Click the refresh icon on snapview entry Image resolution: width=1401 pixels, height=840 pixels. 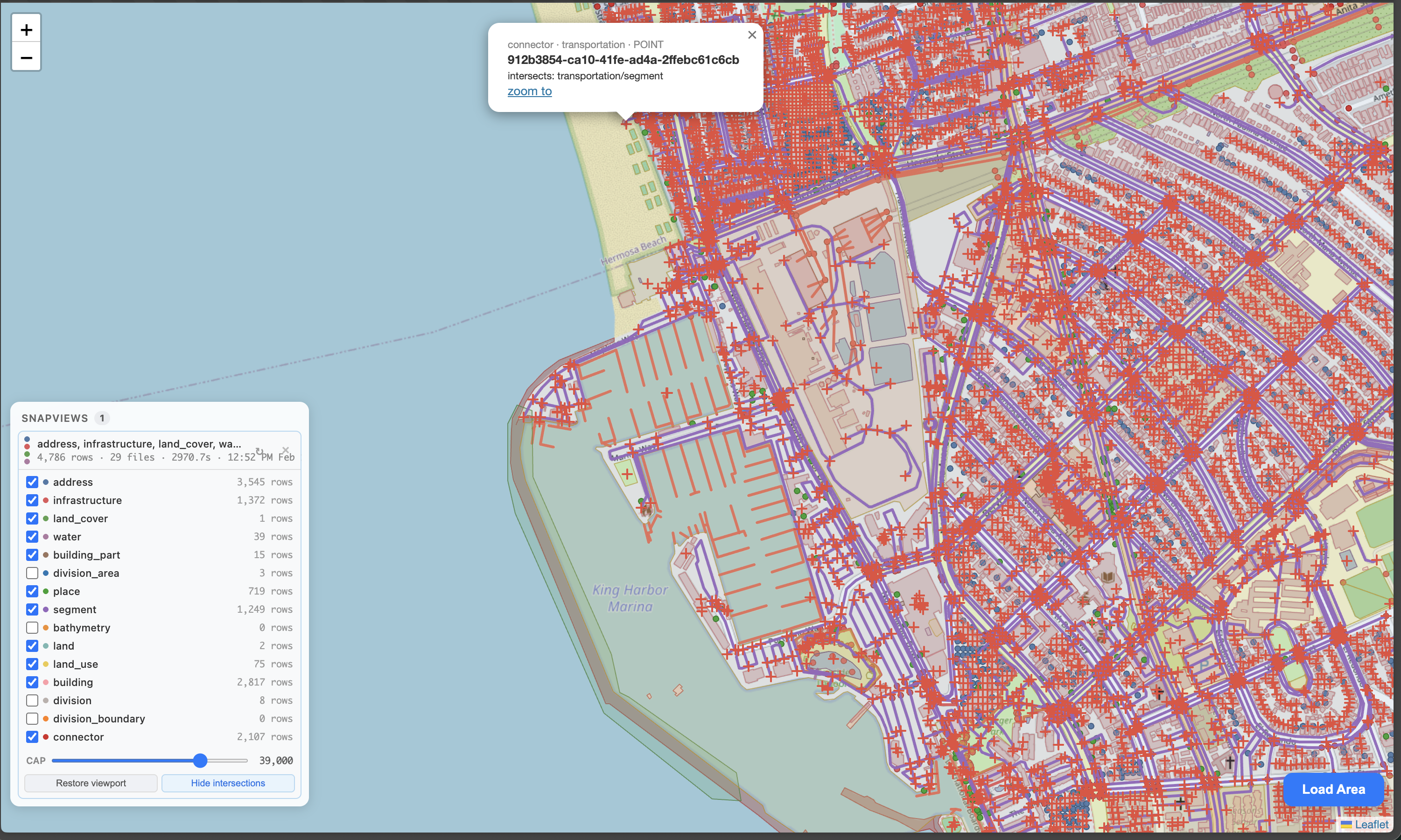pos(259,450)
